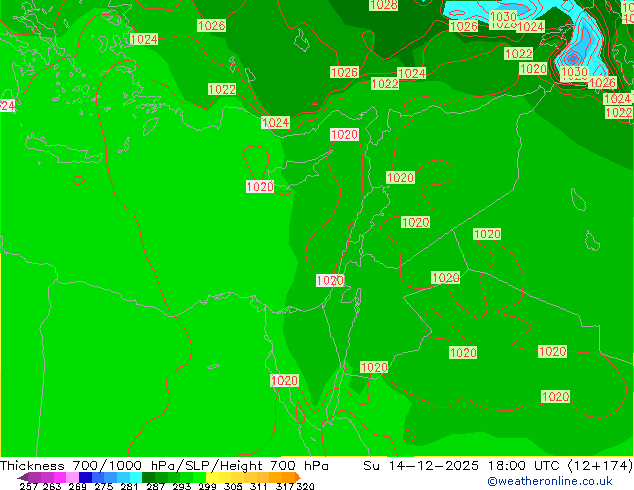Click the legend value 317
Viewport: 634px width, 490px height.
(285, 486)
